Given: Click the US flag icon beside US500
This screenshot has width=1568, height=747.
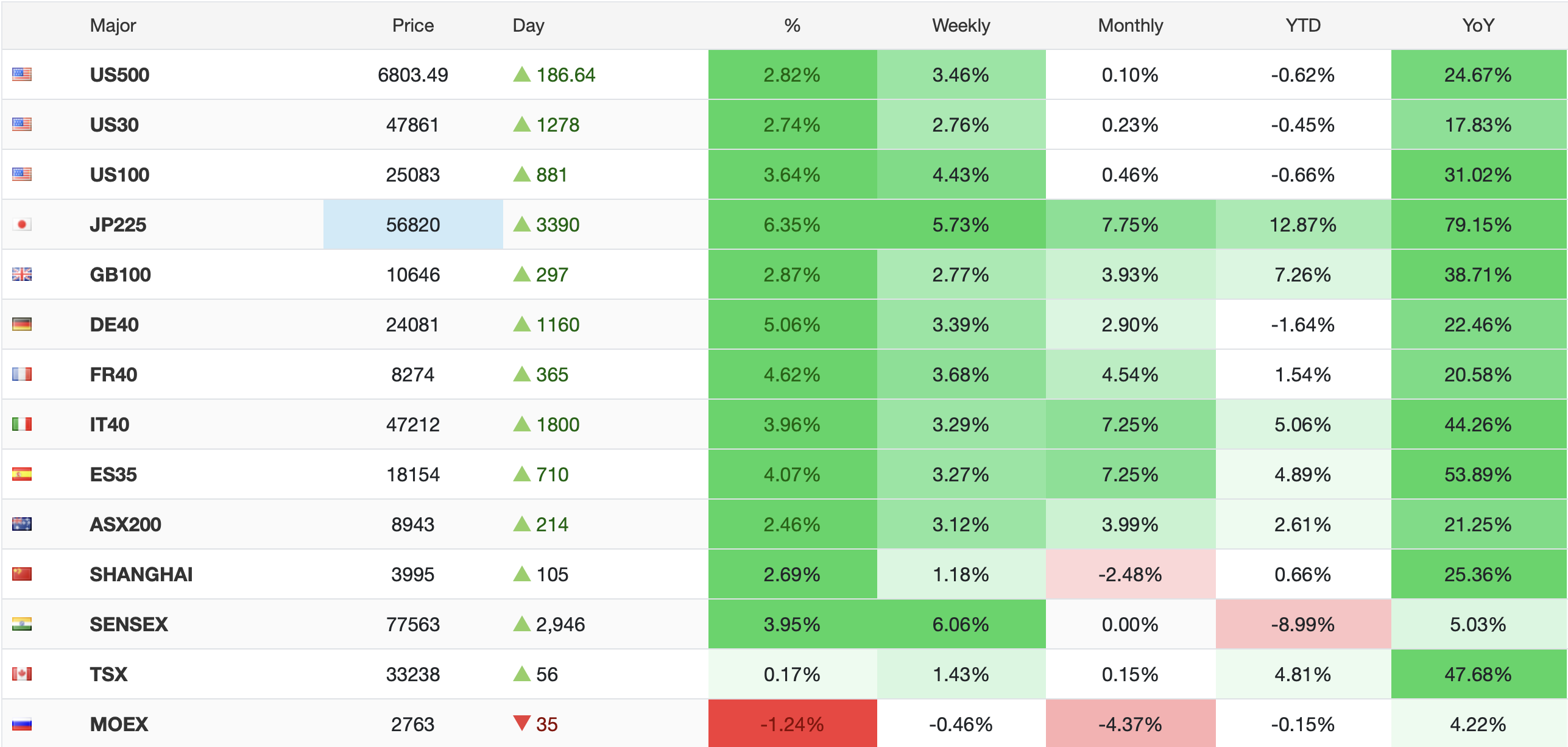Looking at the screenshot, I should tap(22, 75).
